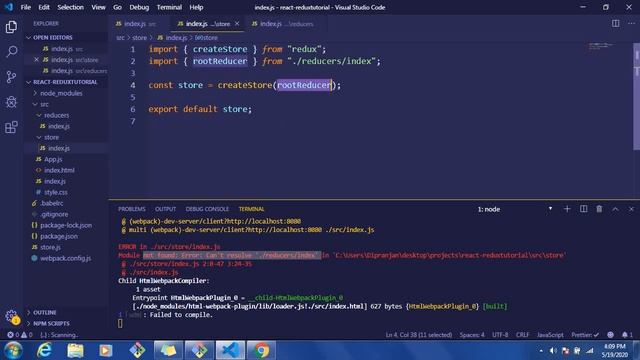Launch Internet Explorer from taskbar

tap(44, 350)
